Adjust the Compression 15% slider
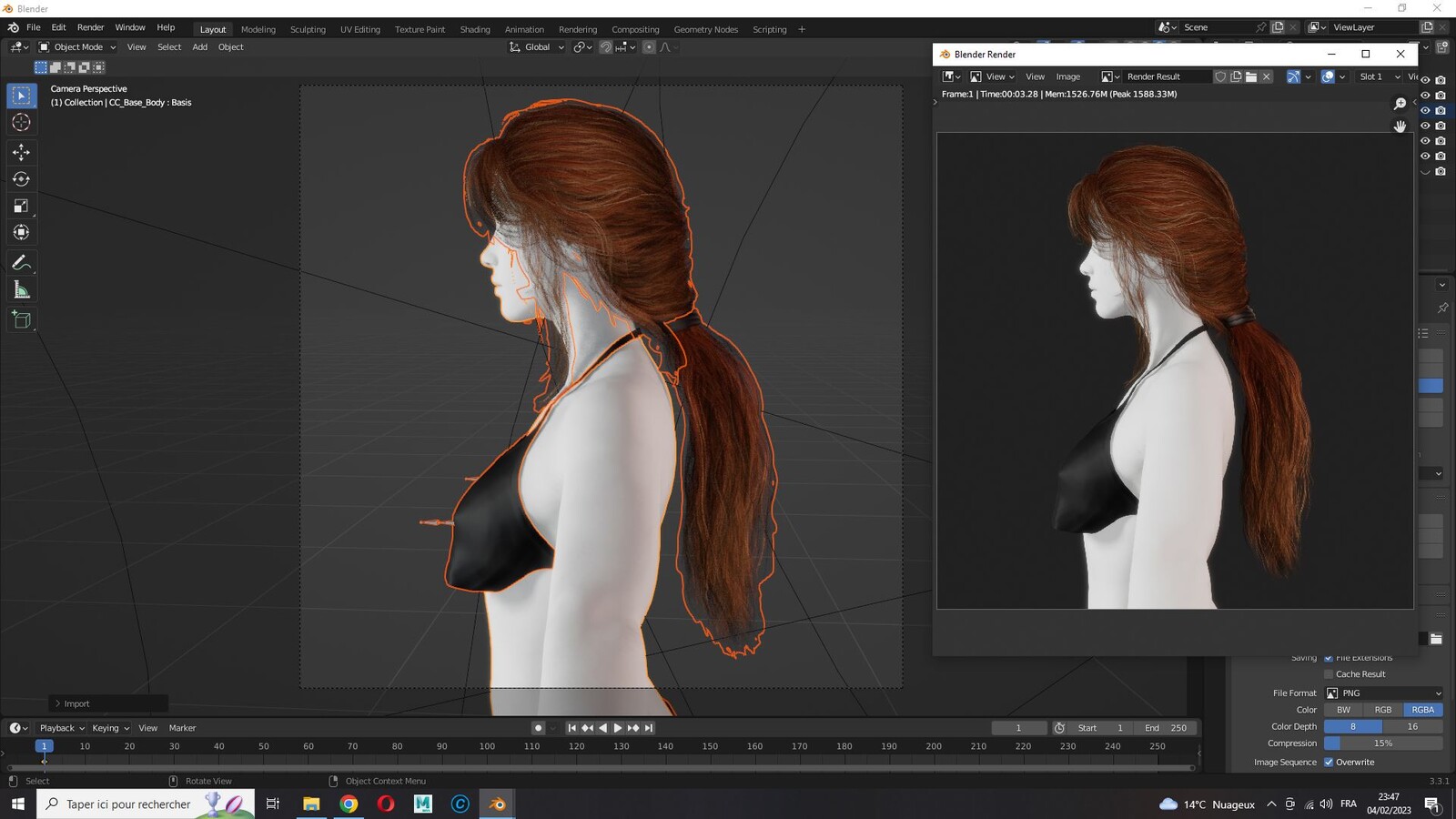Screen dimensions: 1456x819 [x=1383, y=743]
